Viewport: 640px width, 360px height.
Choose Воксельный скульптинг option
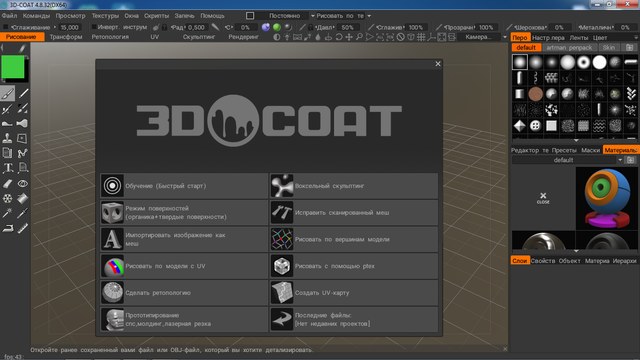[x=354, y=186]
